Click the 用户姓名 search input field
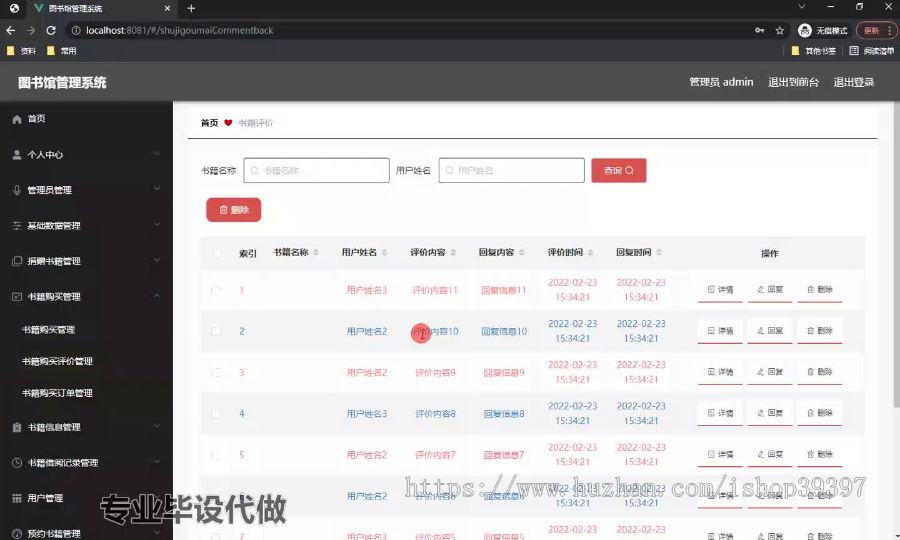 [511, 170]
